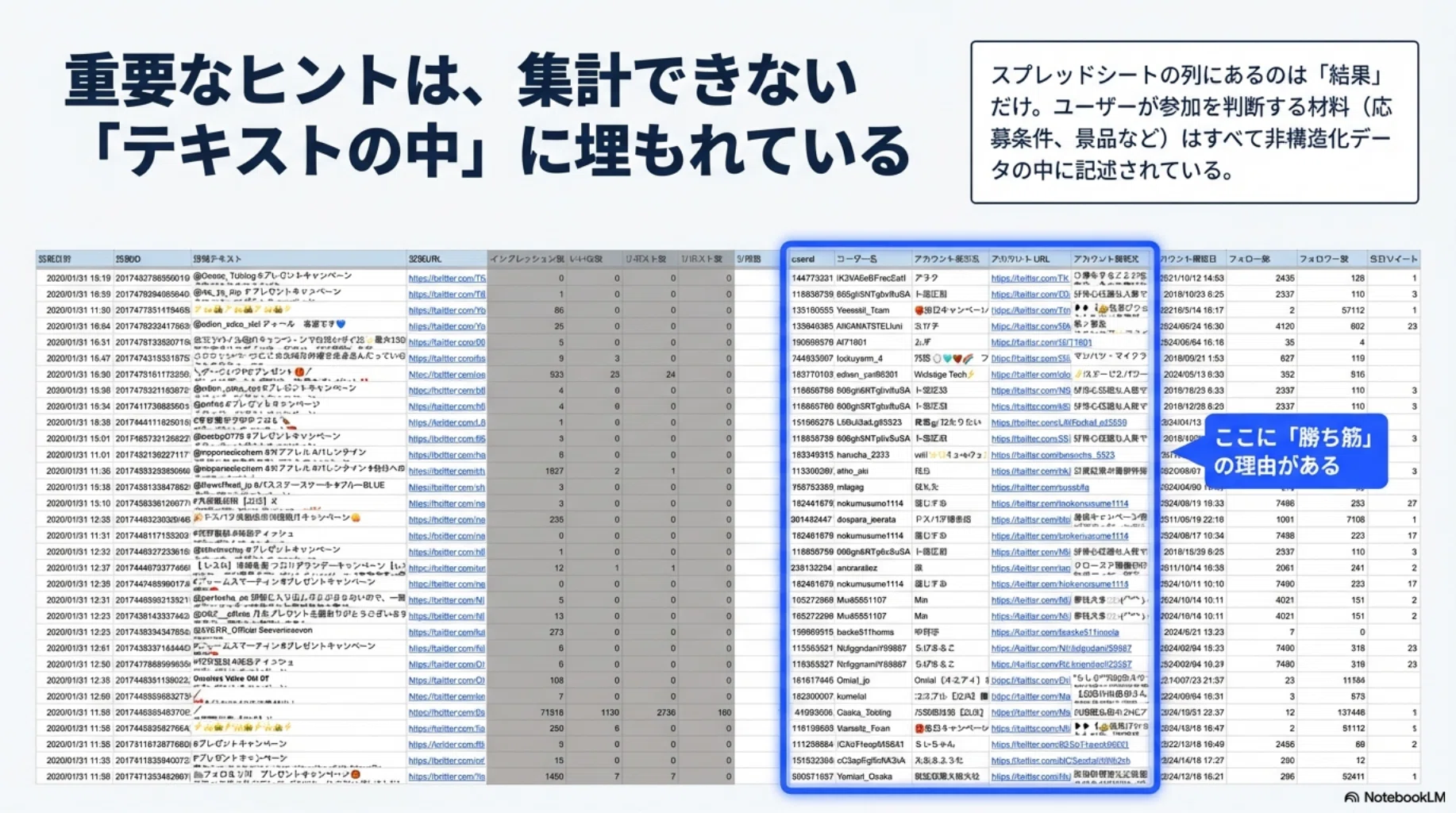Click the explanation box starting with スプレッドシートの列

[1194, 122]
